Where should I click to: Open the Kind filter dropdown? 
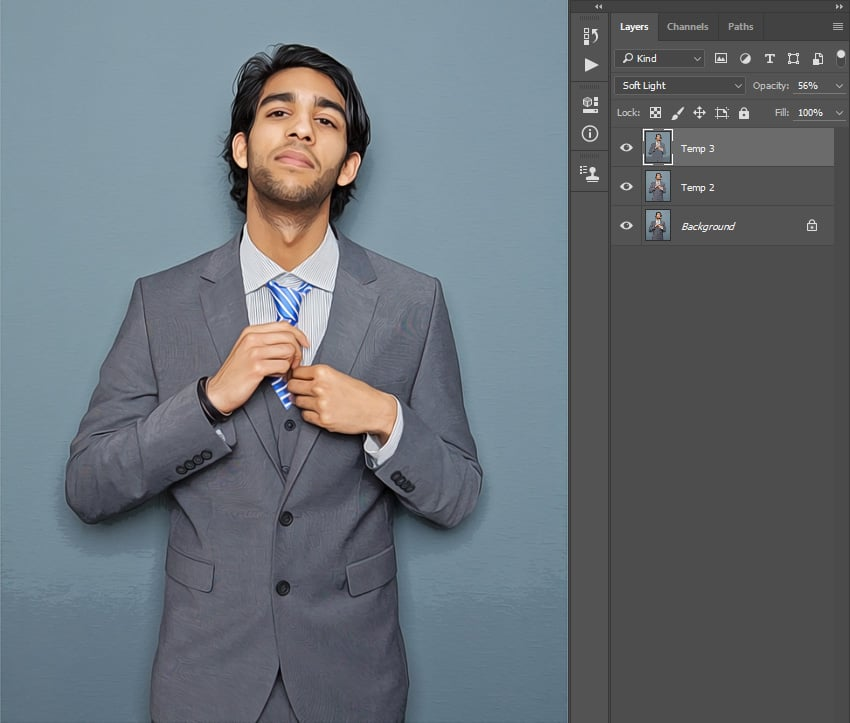(659, 59)
